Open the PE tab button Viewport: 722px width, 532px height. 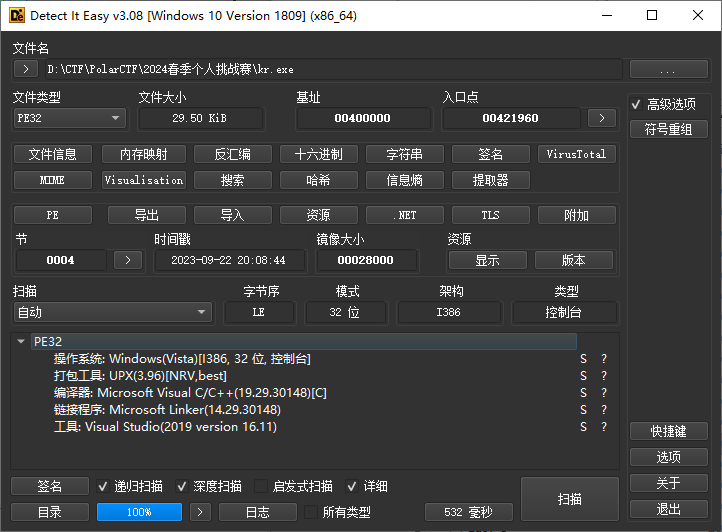pyautogui.click(x=53, y=215)
